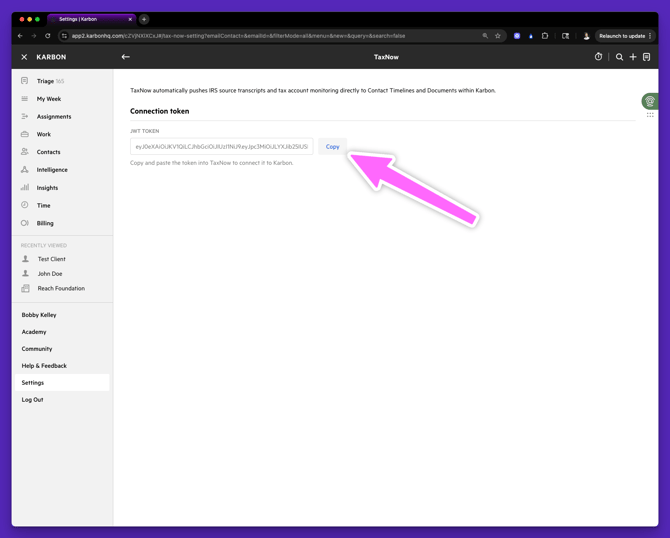The height and width of the screenshot is (538, 670).
Task: Click the browser address bar URL
Action: (238, 36)
